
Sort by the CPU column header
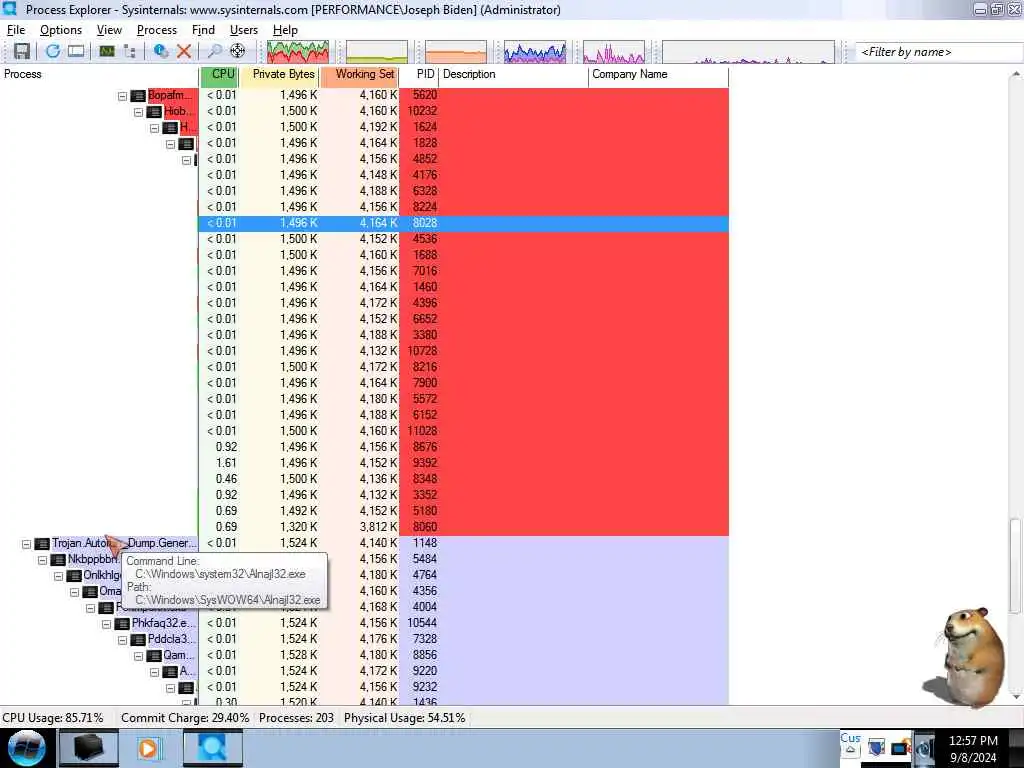220,74
